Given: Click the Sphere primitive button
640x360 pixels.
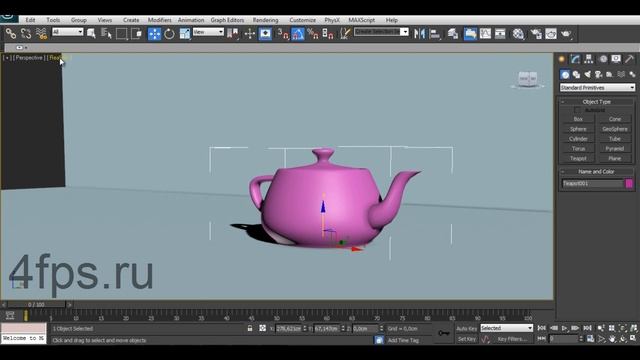Looking at the screenshot, I should click(578, 129).
